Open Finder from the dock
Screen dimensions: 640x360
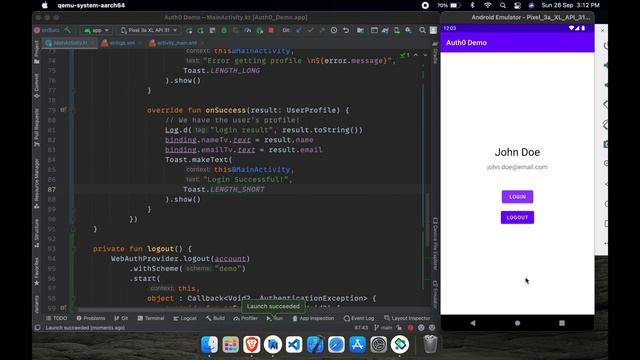click(x=209, y=344)
